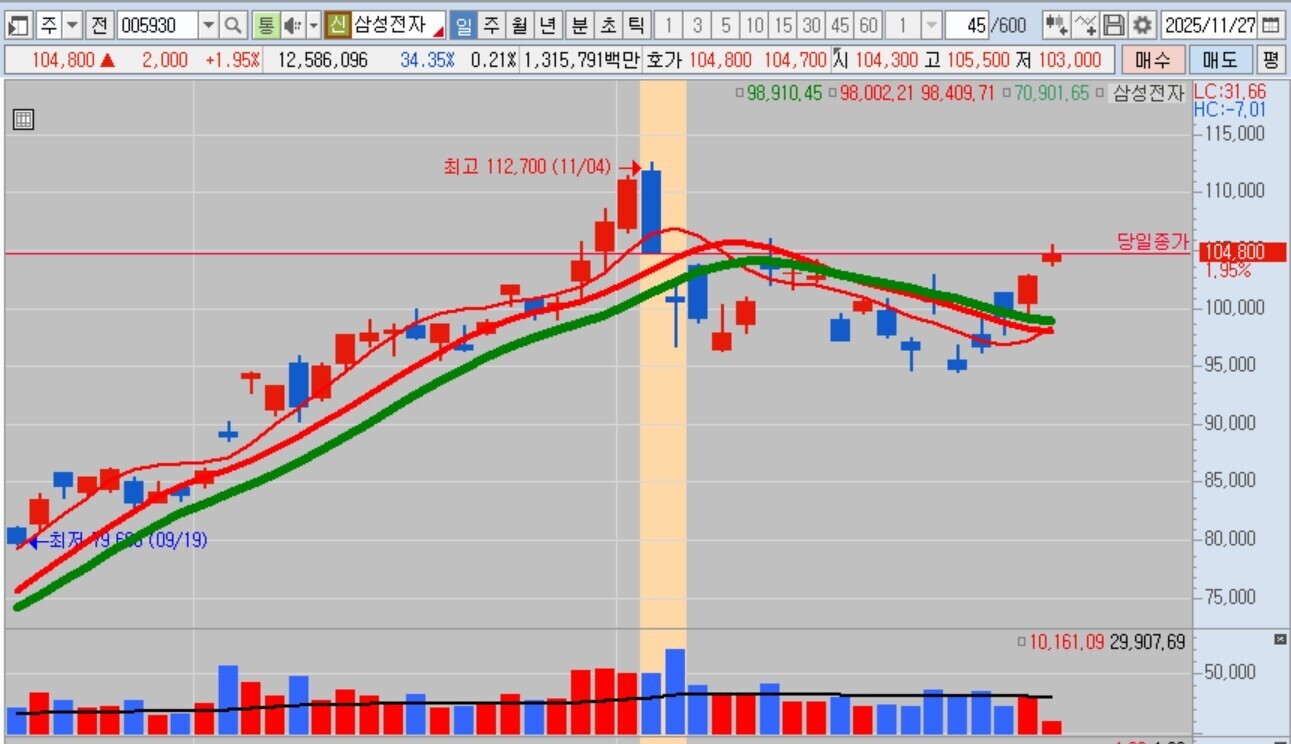Click the speaker sound icon

coord(292,25)
